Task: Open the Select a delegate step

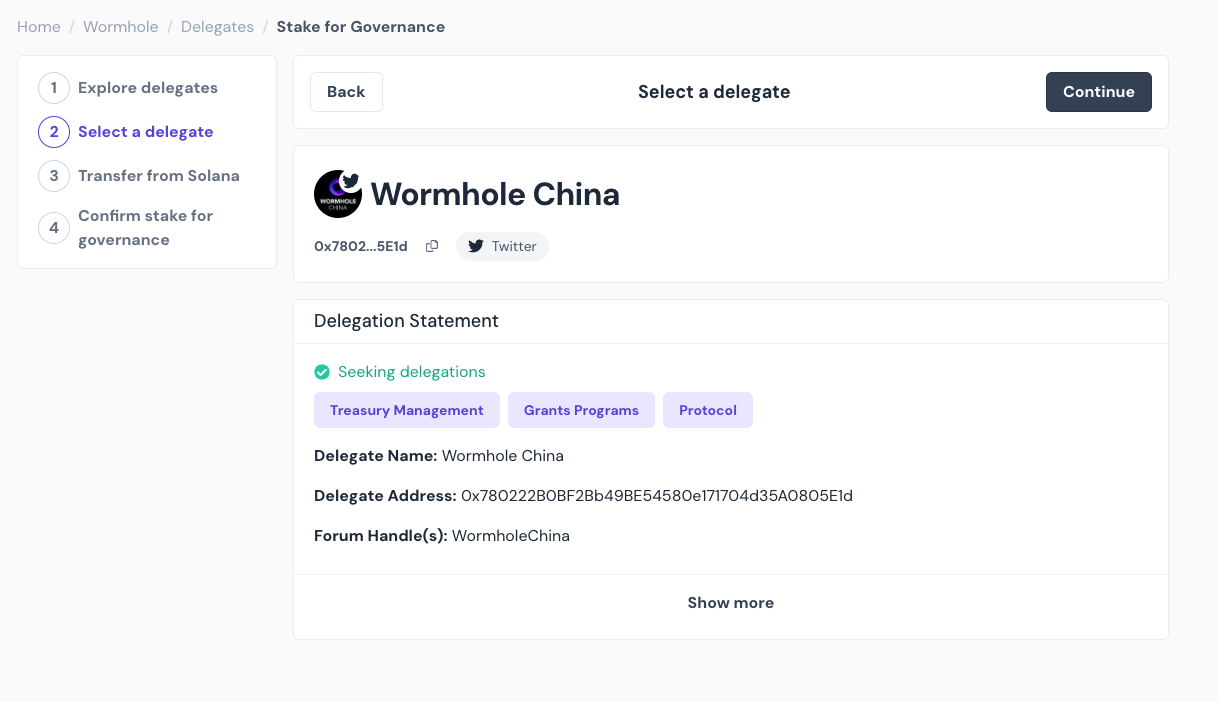Action: 146,132
